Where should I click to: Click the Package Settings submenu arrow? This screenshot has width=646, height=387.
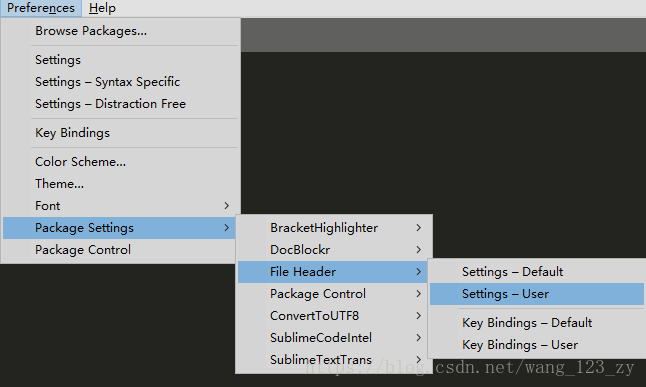[x=227, y=228]
